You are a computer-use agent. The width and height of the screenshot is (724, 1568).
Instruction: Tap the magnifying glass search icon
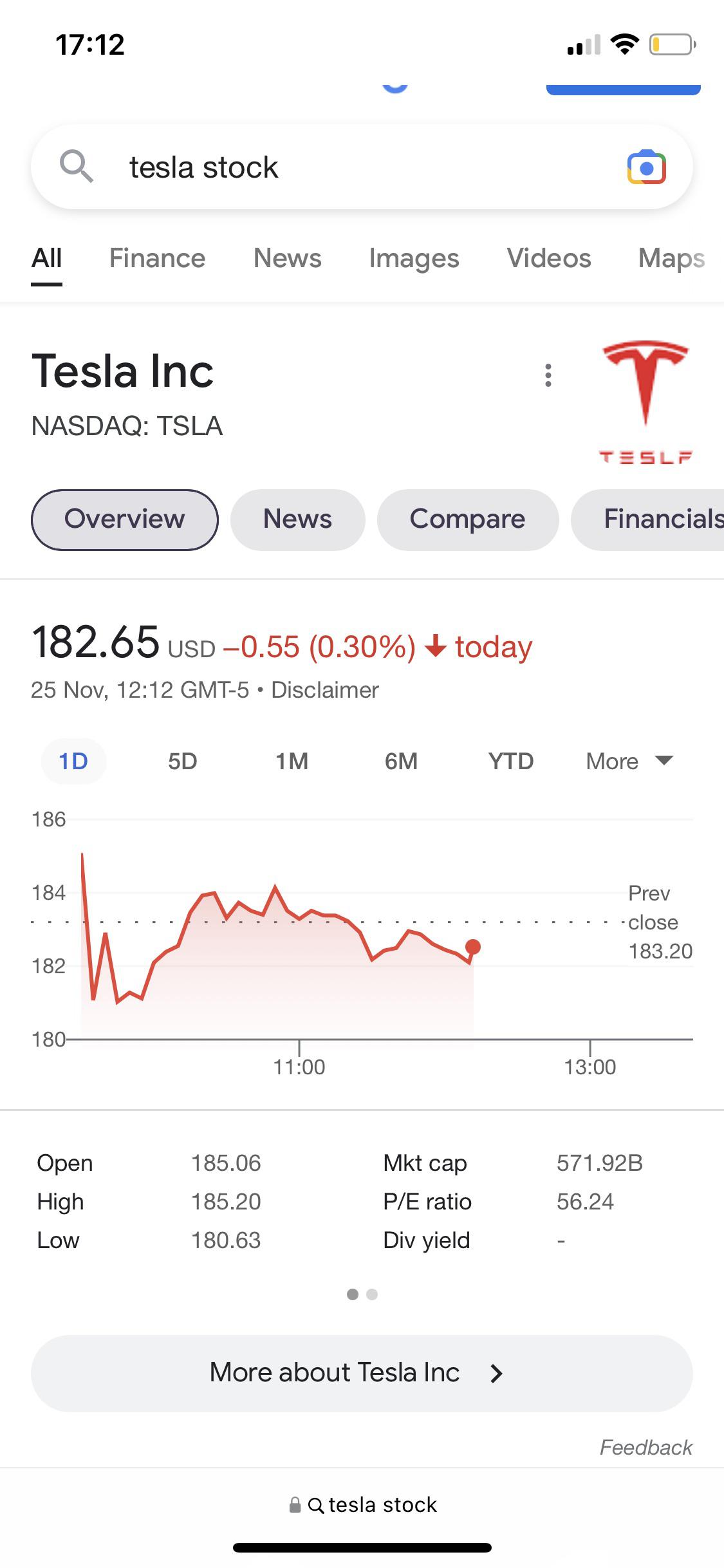77,167
